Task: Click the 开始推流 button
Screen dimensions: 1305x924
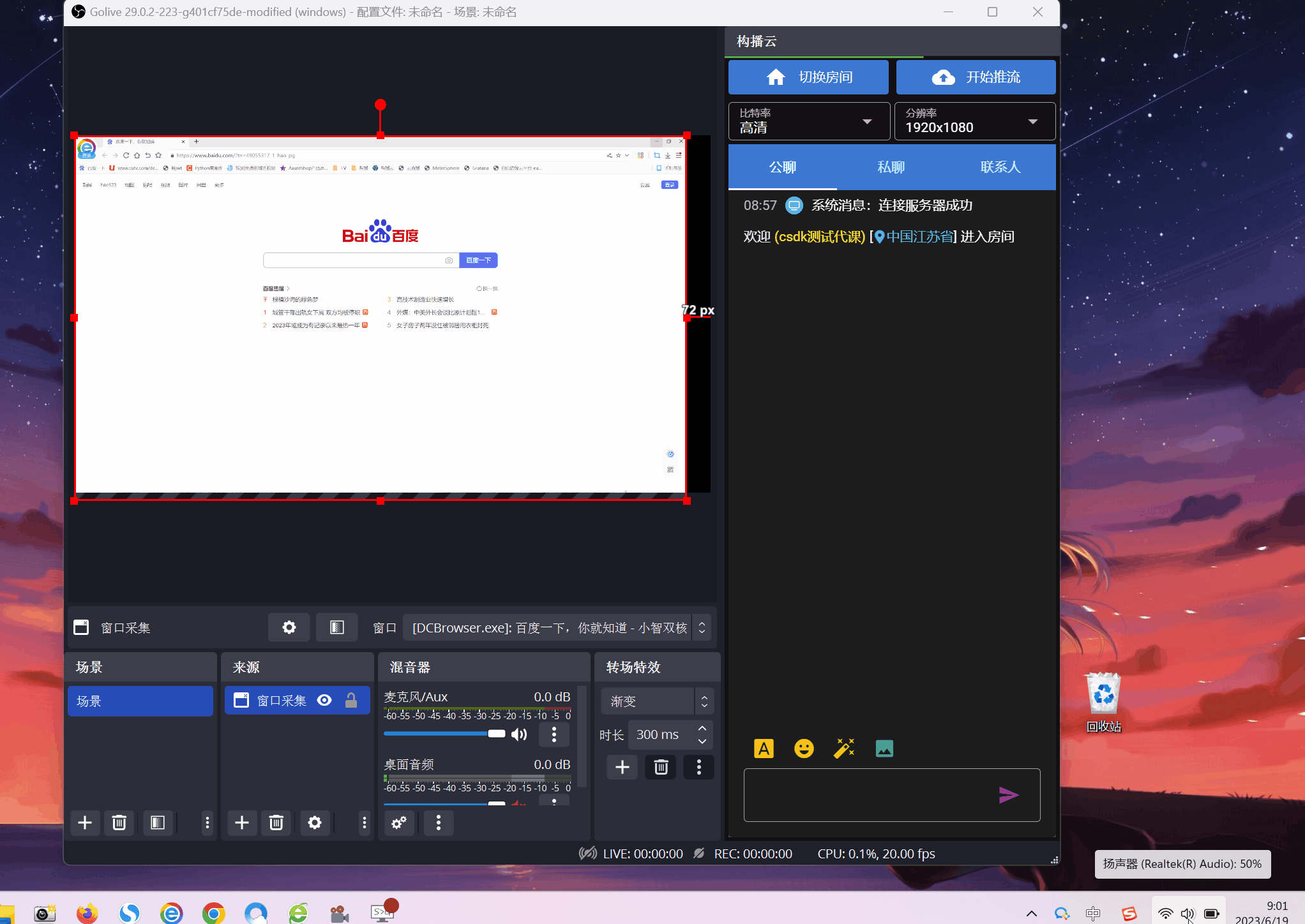Action: (x=976, y=77)
